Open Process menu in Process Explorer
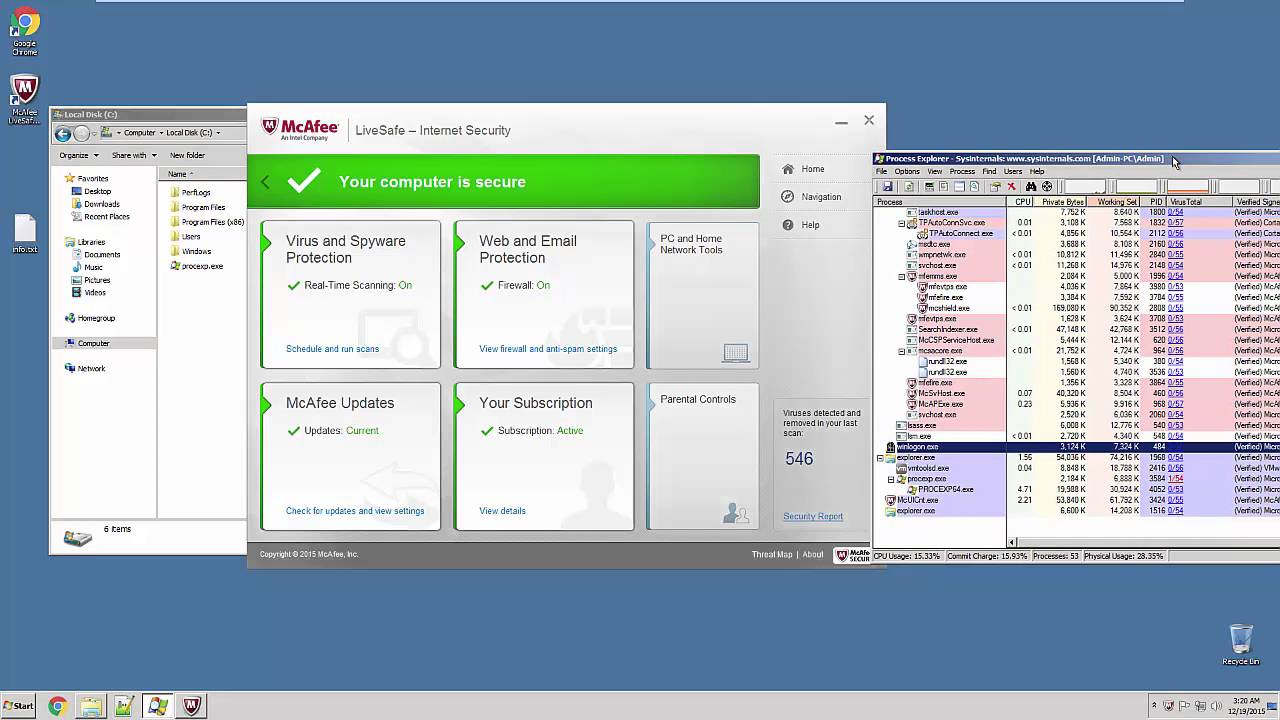This screenshot has width=1280, height=720. [x=962, y=171]
